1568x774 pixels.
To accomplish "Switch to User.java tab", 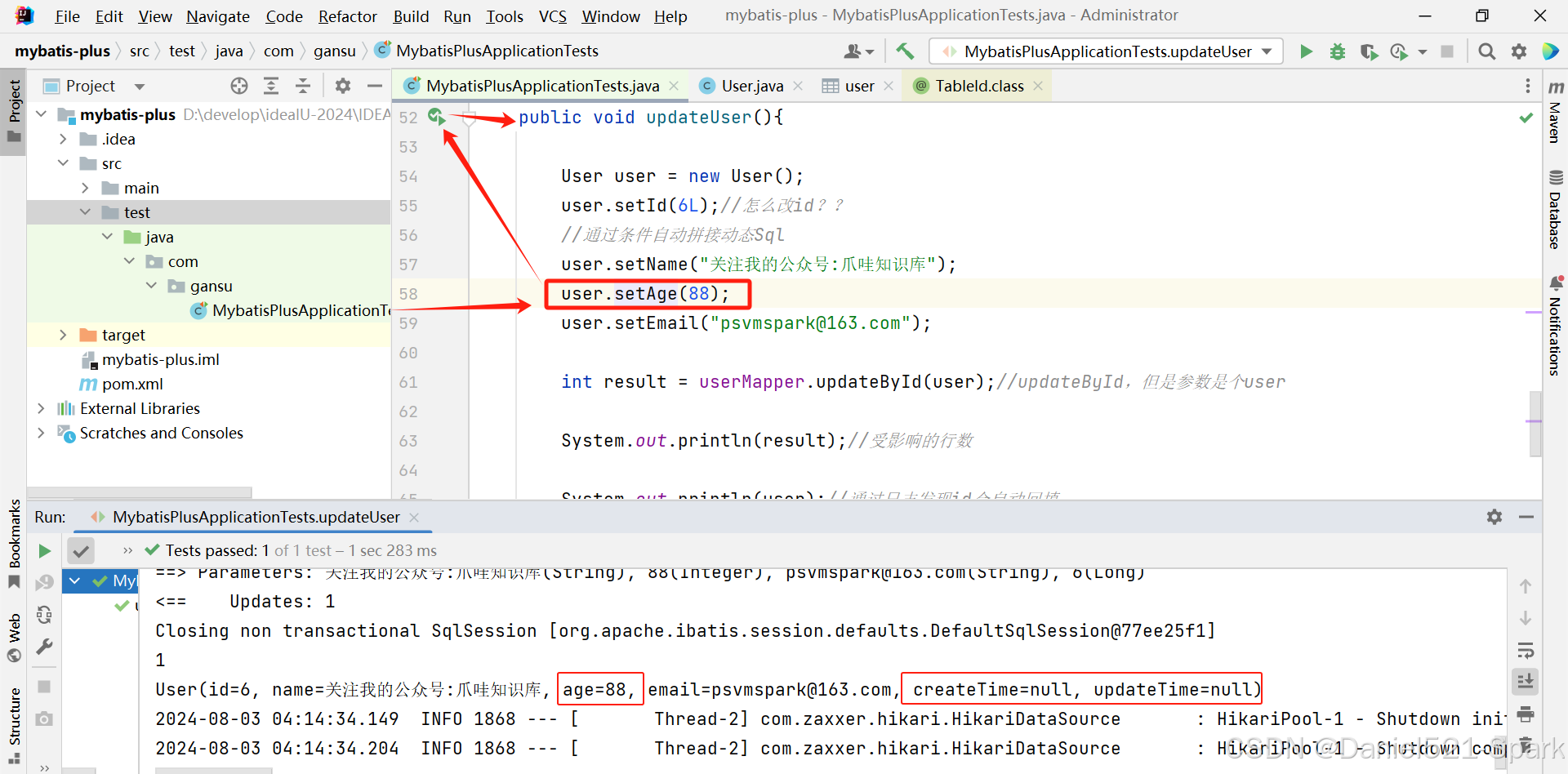I will click(751, 86).
